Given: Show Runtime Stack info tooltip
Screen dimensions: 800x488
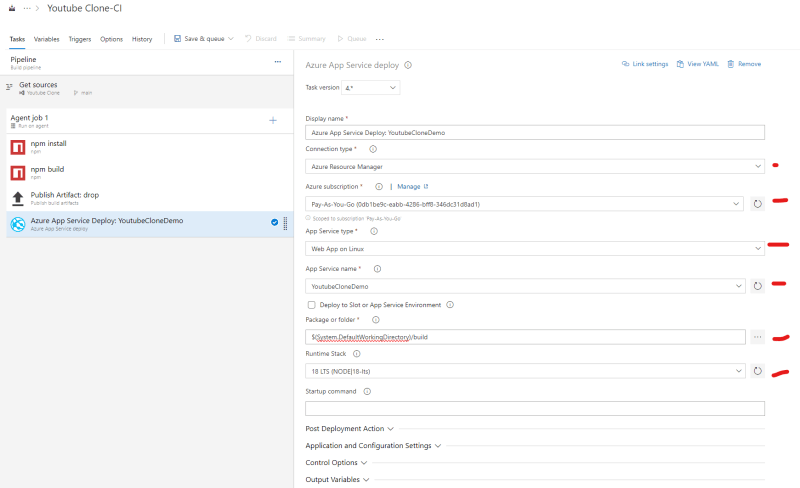Looking at the screenshot, I should tap(357, 353).
